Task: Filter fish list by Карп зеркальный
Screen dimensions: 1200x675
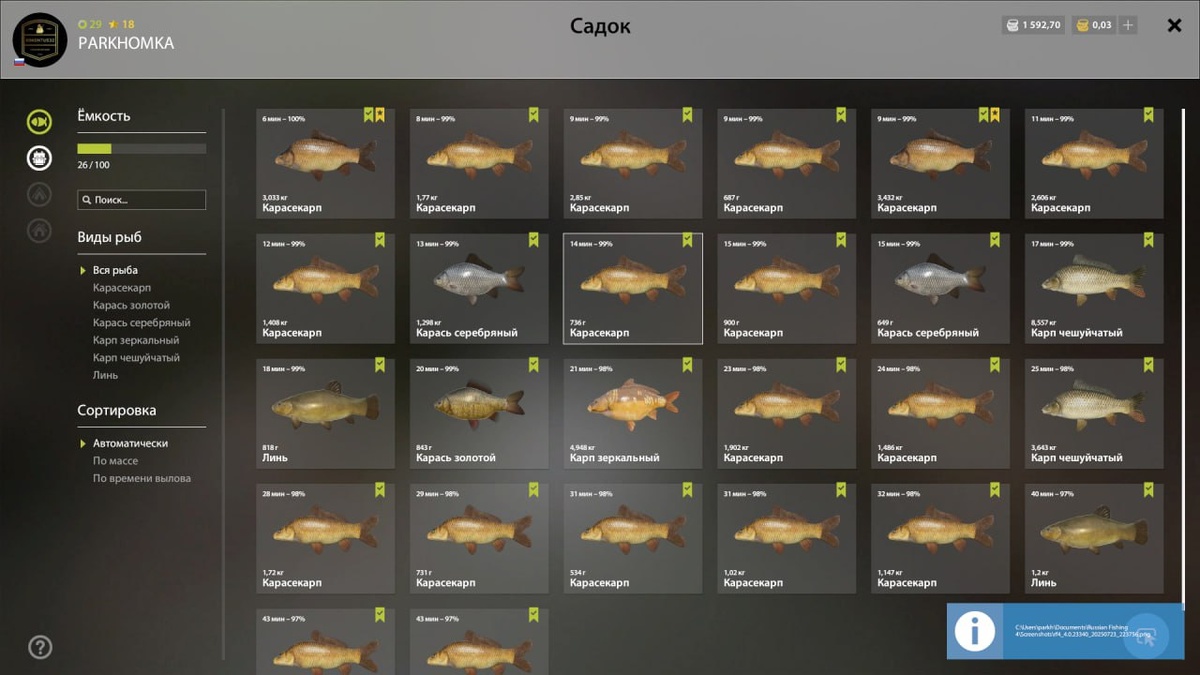Action: pyautogui.click(x=136, y=340)
